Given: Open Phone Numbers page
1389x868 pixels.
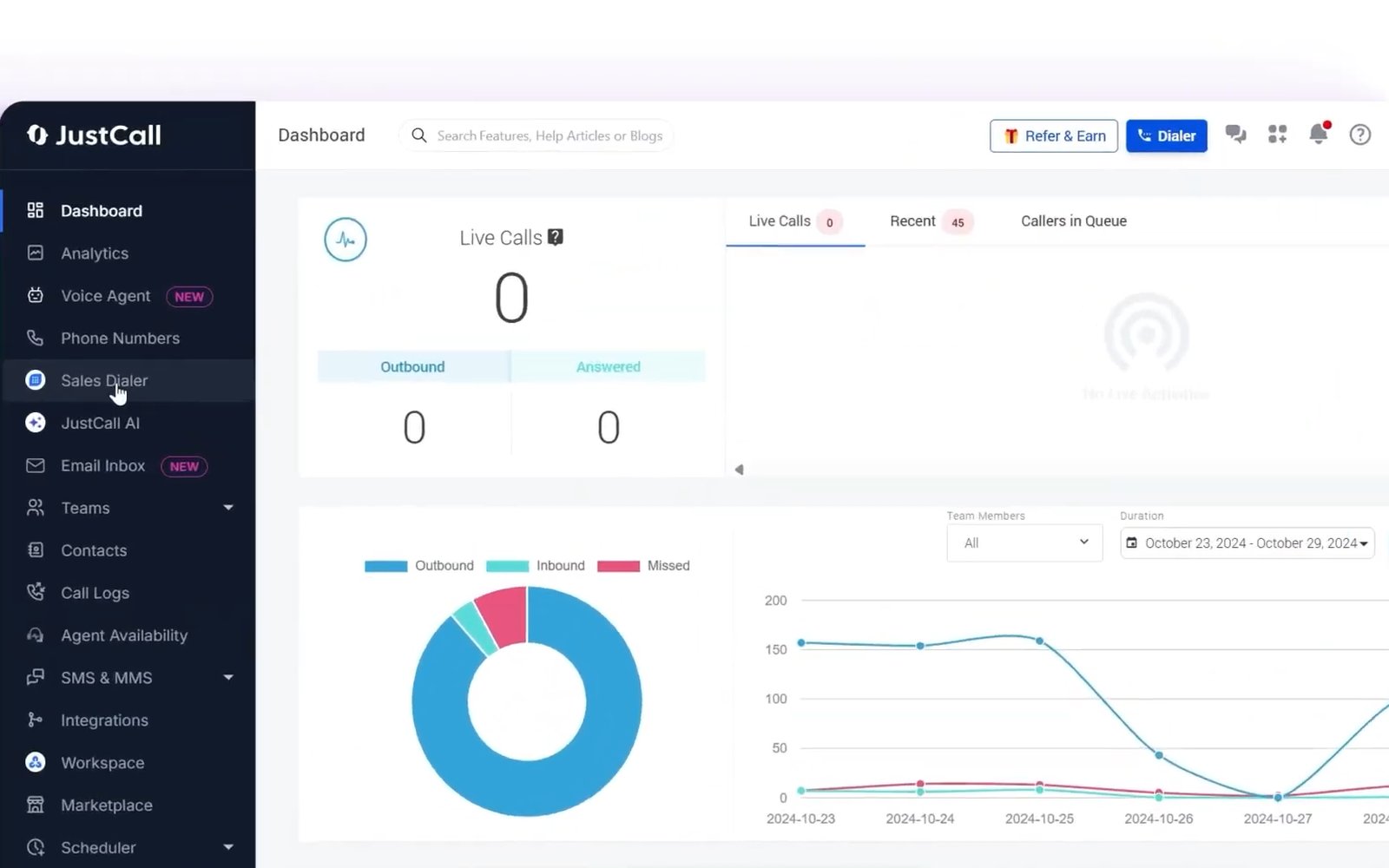Looking at the screenshot, I should coord(121,339).
